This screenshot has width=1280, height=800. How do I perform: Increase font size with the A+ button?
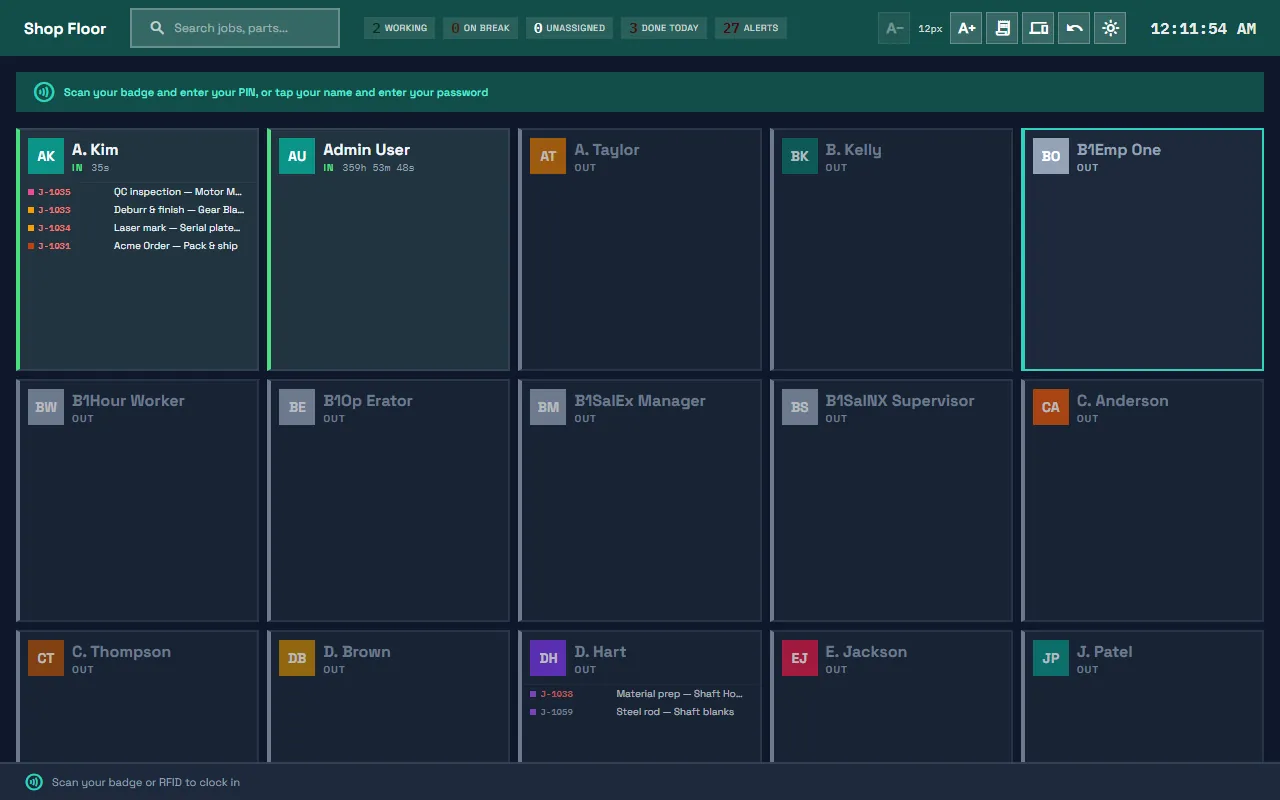click(x=966, y=28)
